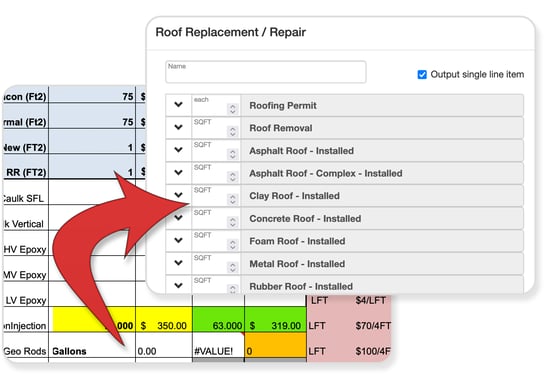Click the $4/LFT cell in spreadsheet

pos(370,301)
